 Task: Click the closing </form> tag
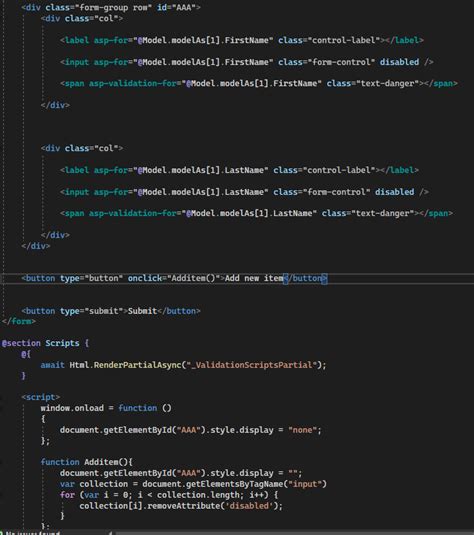(18, 321)
